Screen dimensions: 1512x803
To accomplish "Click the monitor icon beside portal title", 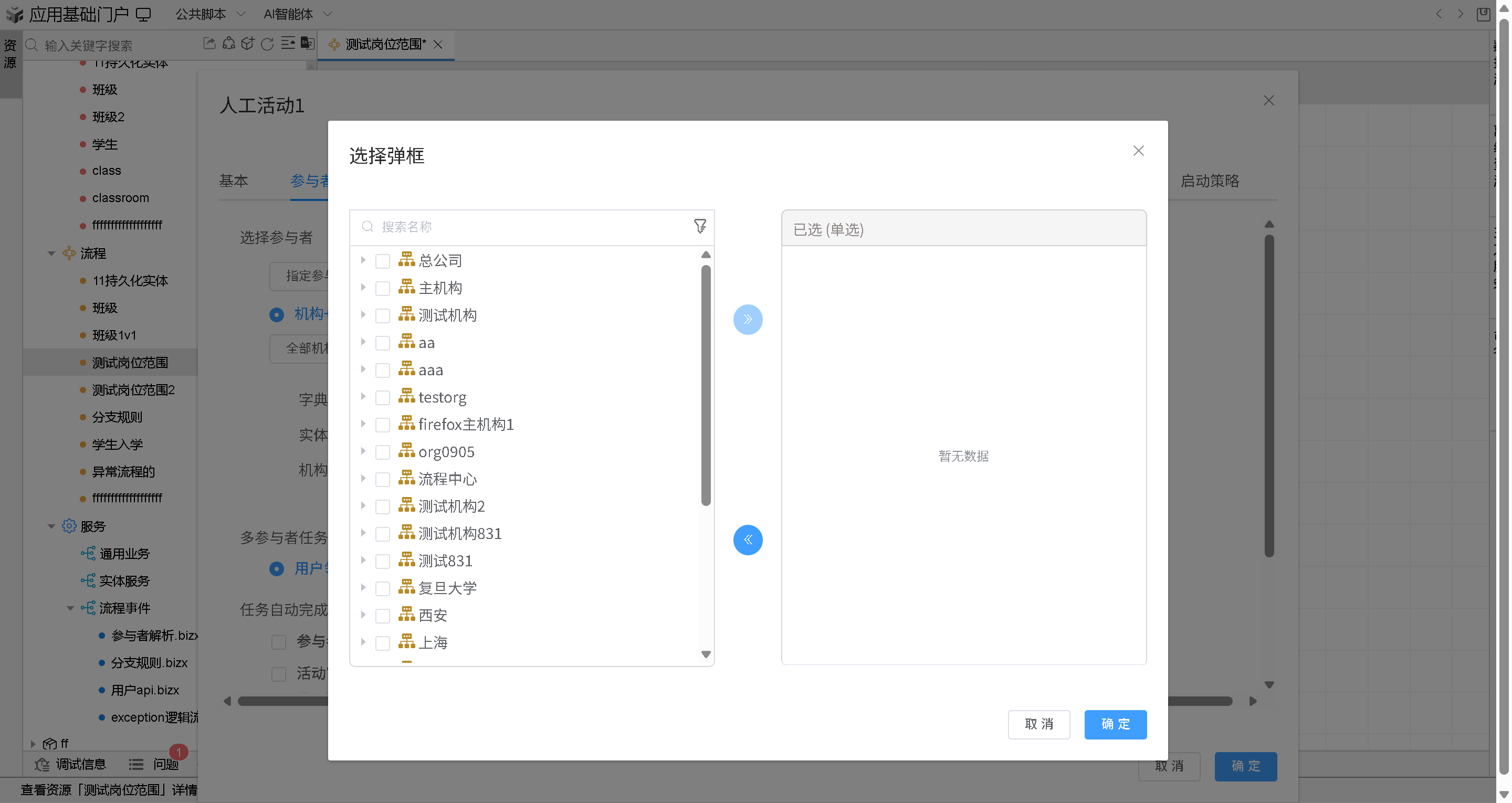I will (x=143, y=14).
